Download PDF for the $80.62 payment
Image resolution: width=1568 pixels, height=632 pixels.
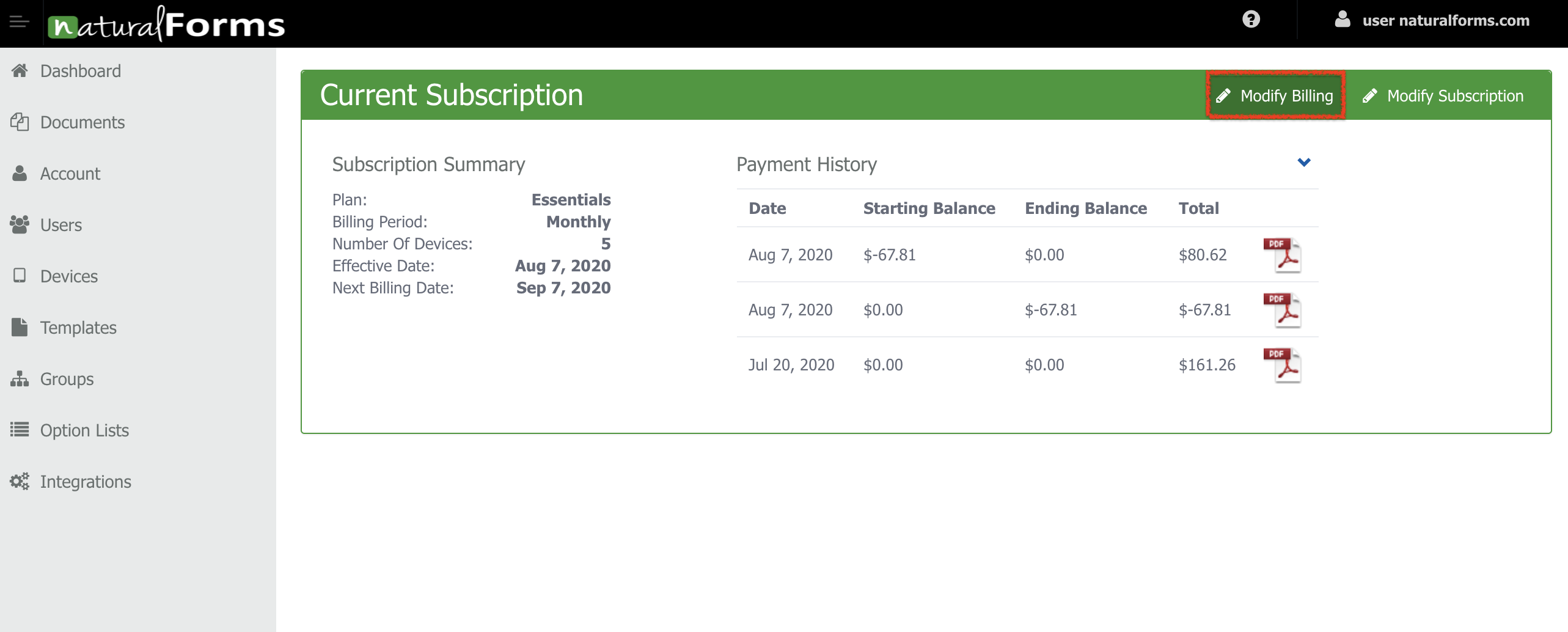point(1281,255)
